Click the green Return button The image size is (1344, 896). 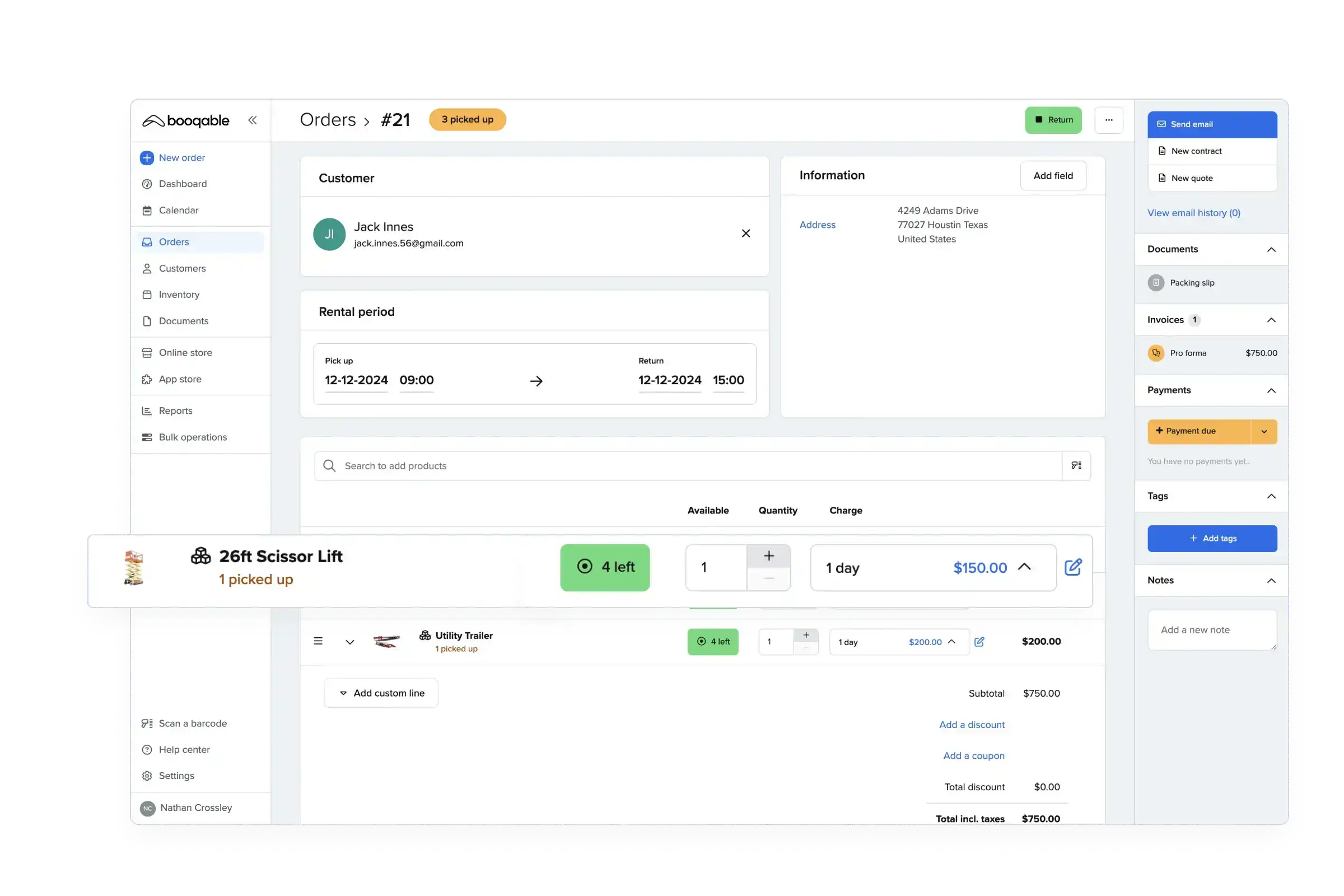click(1053, 120)
